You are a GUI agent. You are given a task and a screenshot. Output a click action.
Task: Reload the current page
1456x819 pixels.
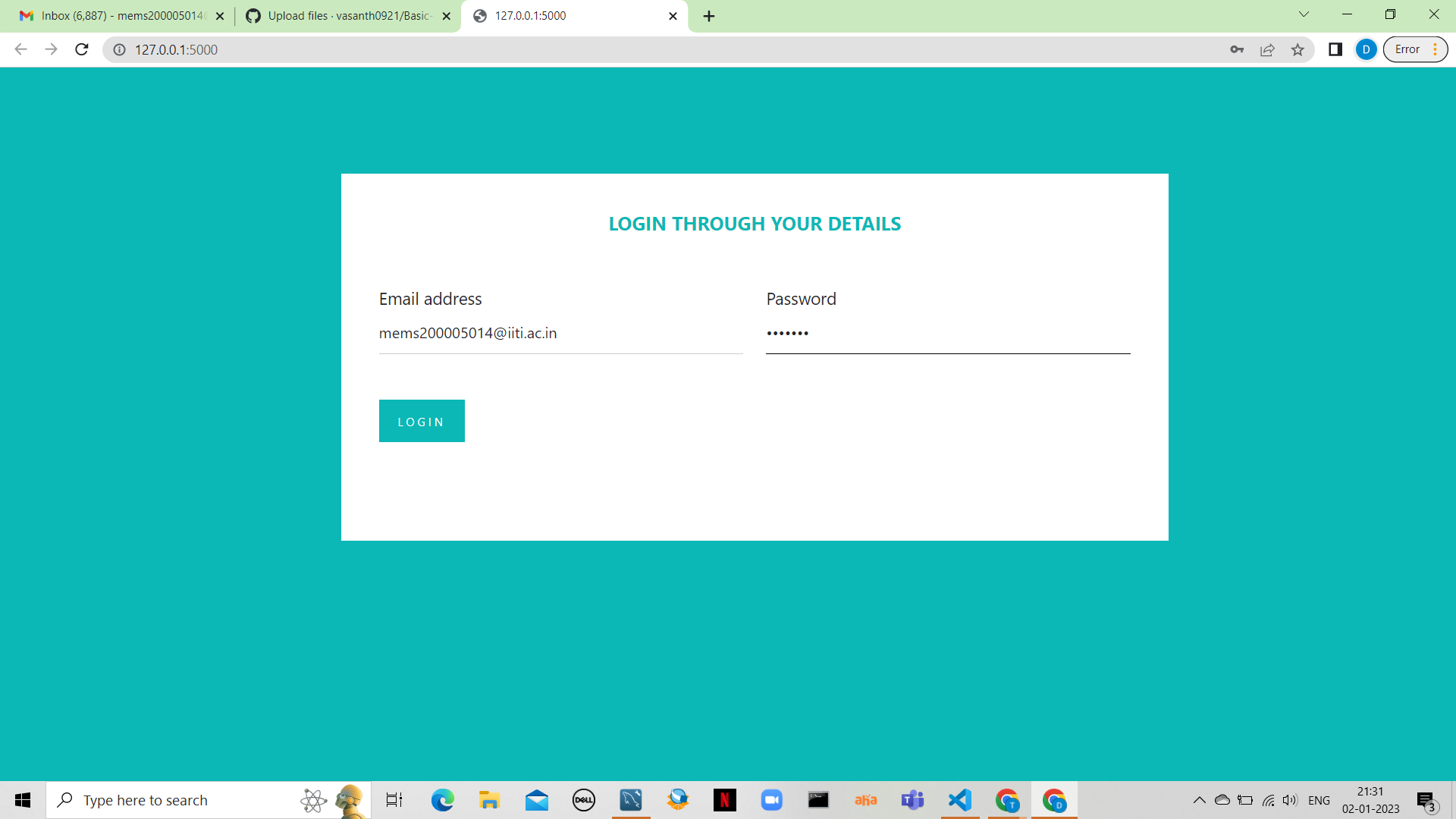point(81,49)
